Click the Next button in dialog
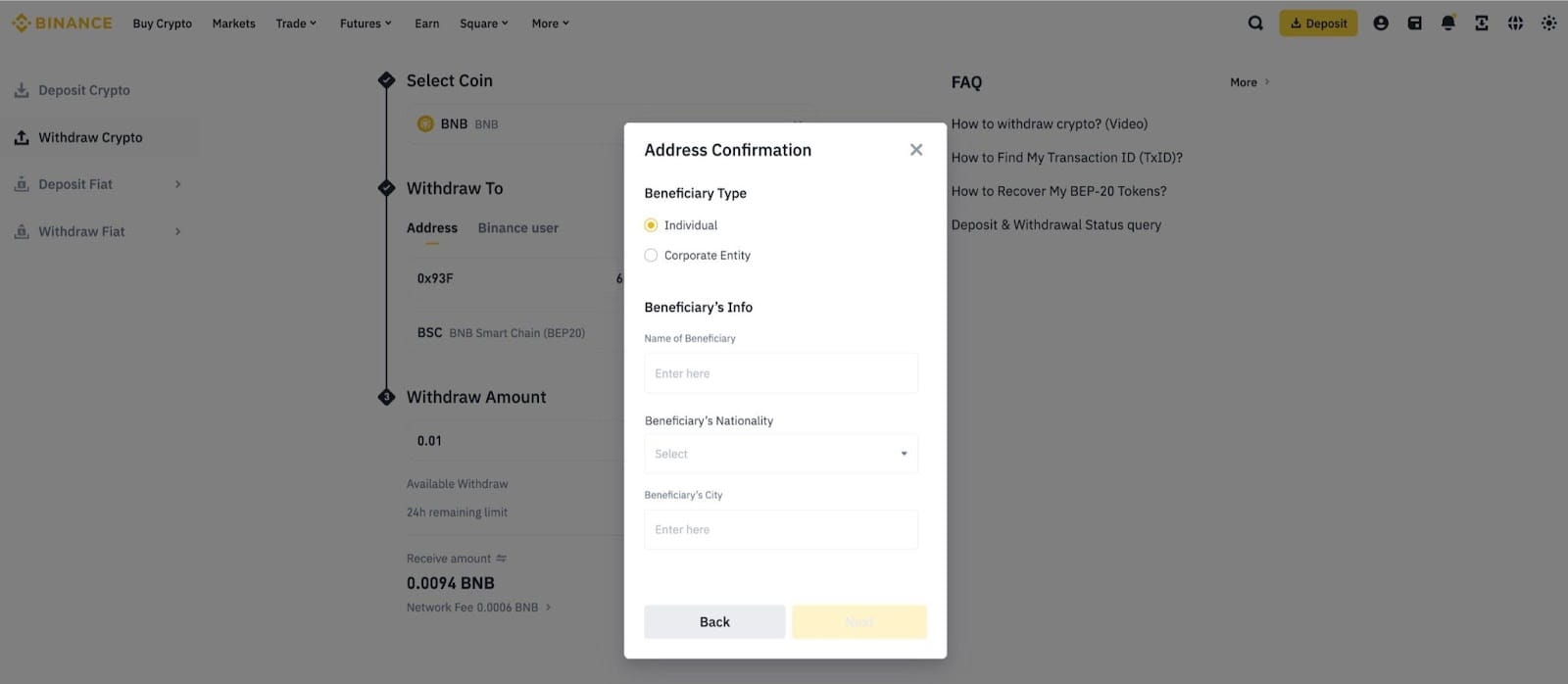This screenshot has height=684, width=1568. pos(859,622)
